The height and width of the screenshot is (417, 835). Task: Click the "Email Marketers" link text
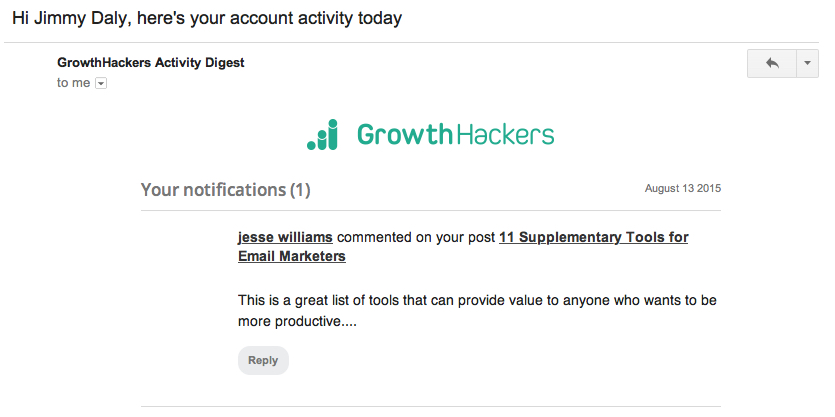coord(292,256)
